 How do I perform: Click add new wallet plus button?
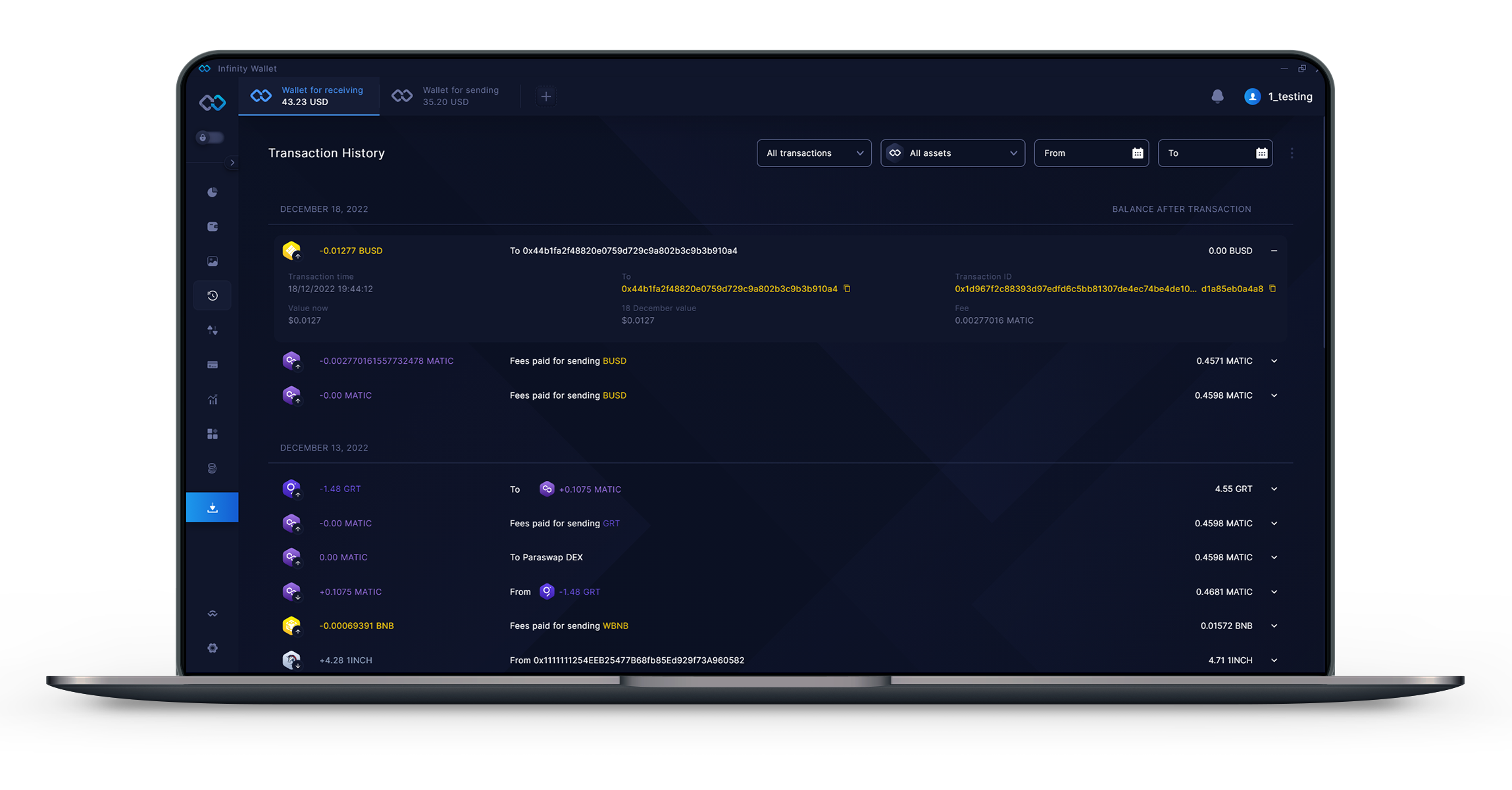pos(546,97)
